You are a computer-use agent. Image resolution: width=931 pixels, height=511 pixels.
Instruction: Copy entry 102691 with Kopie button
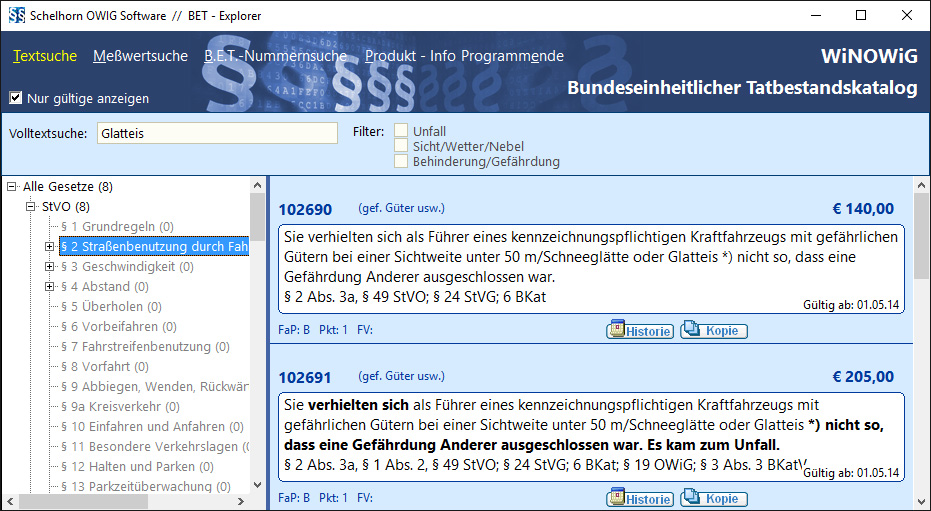(714, 499)
